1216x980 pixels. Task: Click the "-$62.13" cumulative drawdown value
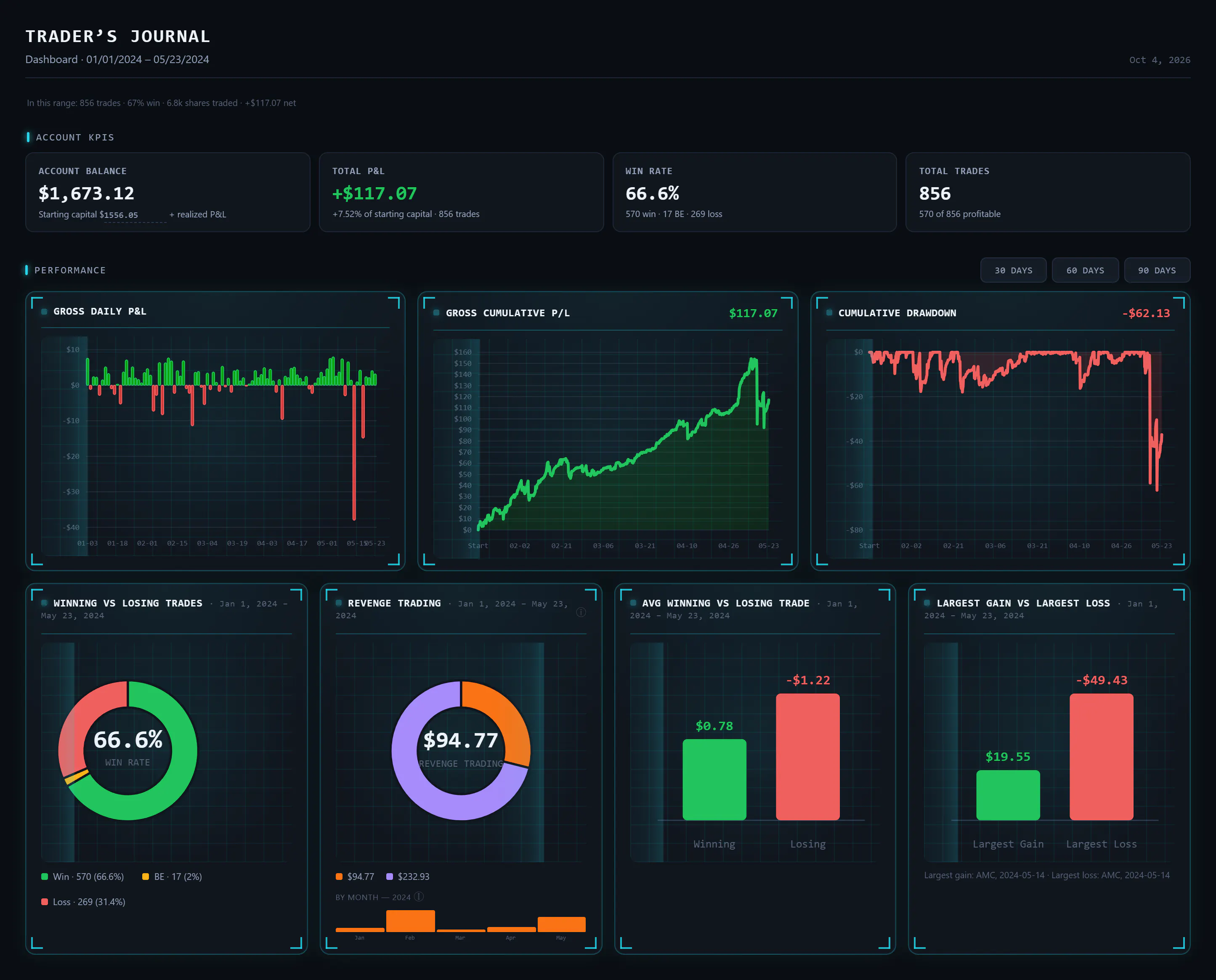pos(1146,313)
